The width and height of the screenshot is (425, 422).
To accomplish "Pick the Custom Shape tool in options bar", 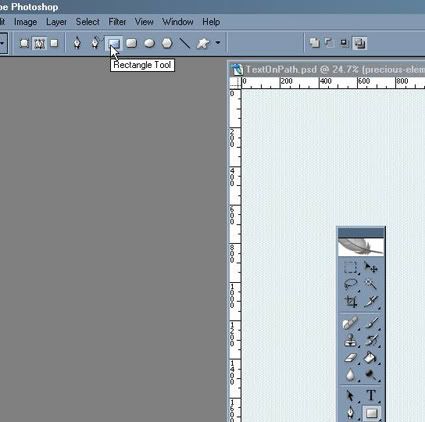I will [x=203, y=43].
